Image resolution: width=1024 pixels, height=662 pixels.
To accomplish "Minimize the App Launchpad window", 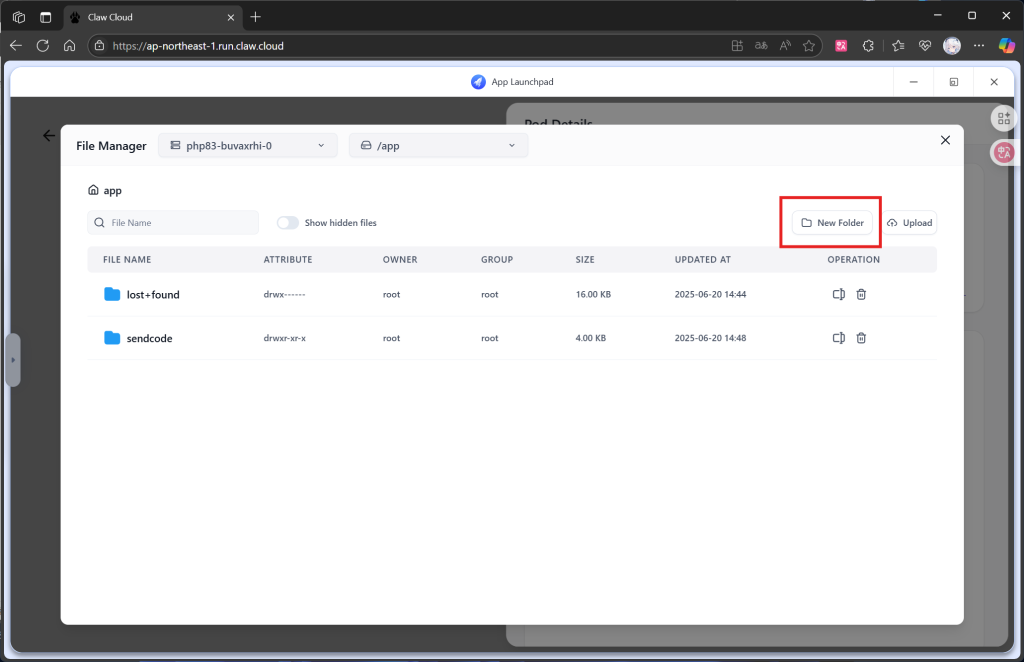I will tap(914, 82).
